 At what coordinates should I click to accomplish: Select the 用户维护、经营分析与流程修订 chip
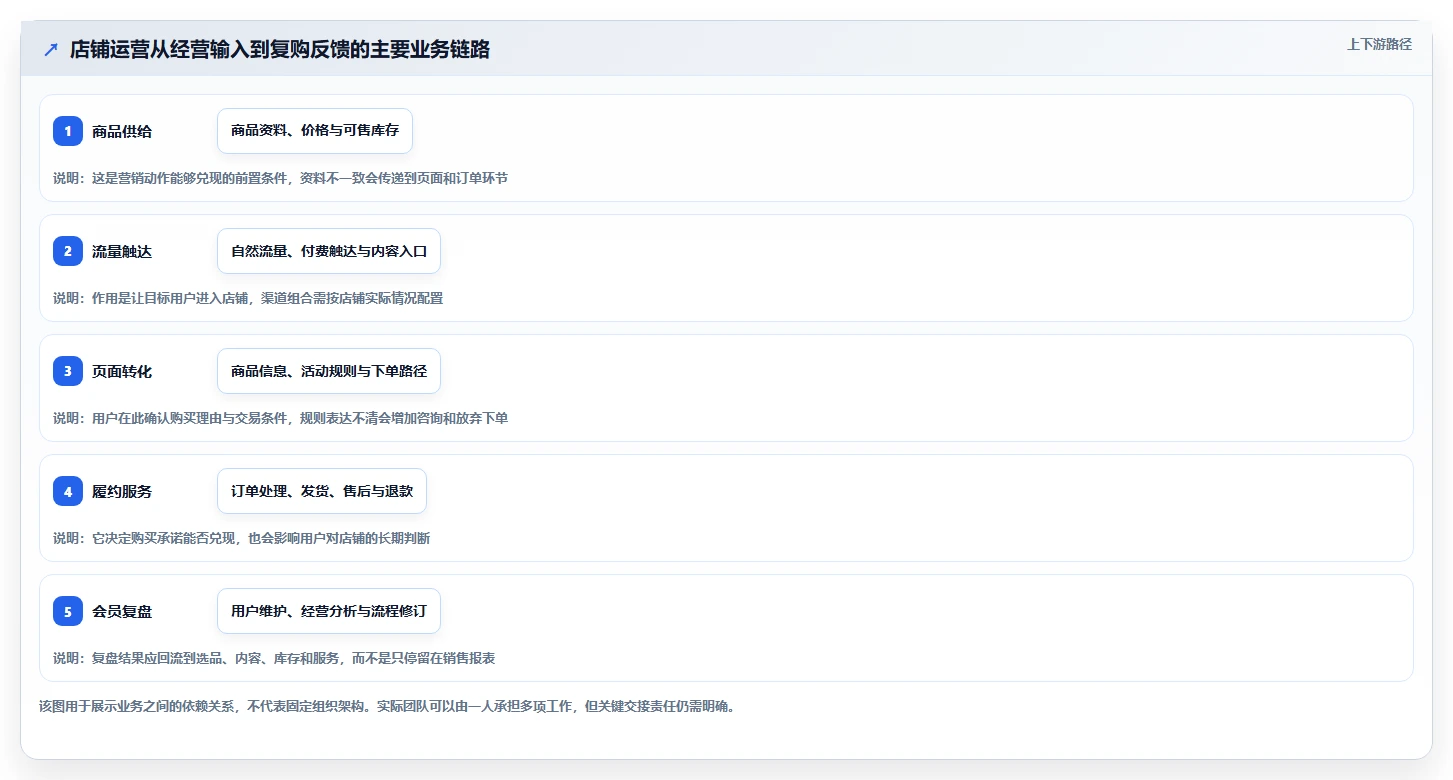[x=329, y=611]
